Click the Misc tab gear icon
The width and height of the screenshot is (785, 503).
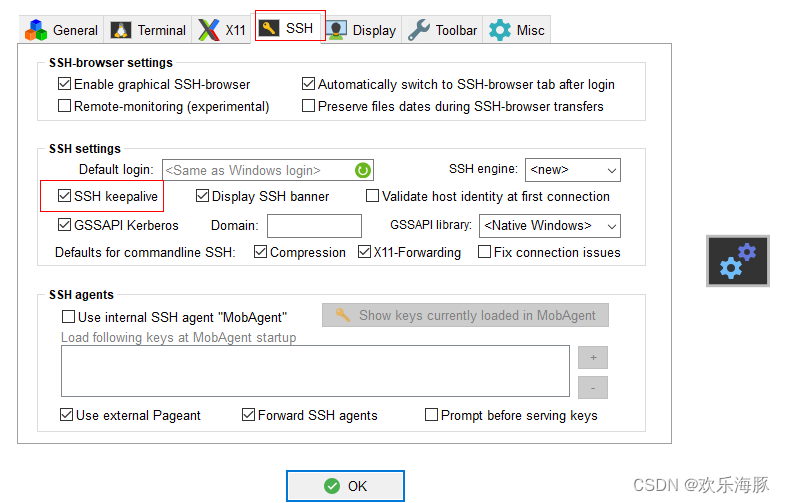[x=500, y=30]
